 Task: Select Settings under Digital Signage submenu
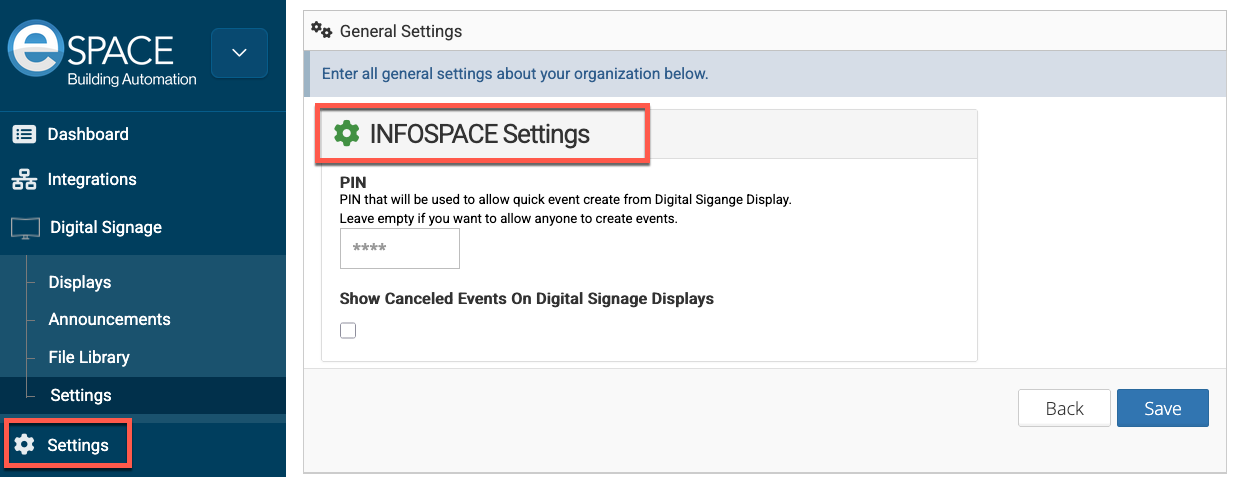point(81,395)
